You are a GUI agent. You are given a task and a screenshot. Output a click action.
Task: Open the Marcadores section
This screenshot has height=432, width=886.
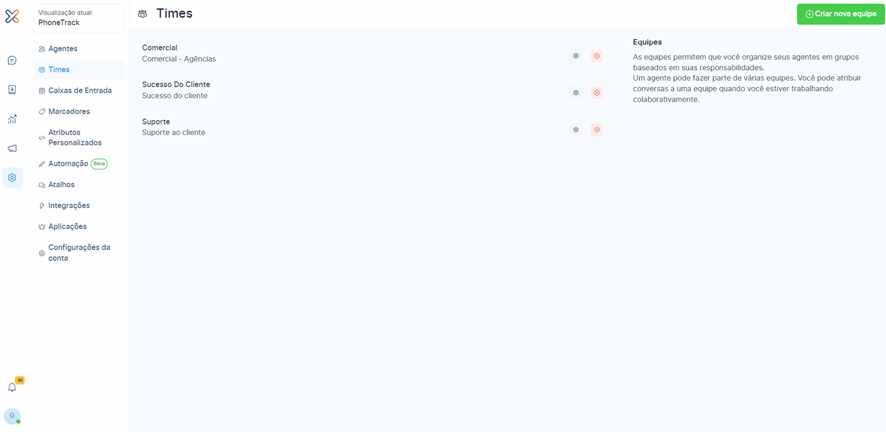79,111
